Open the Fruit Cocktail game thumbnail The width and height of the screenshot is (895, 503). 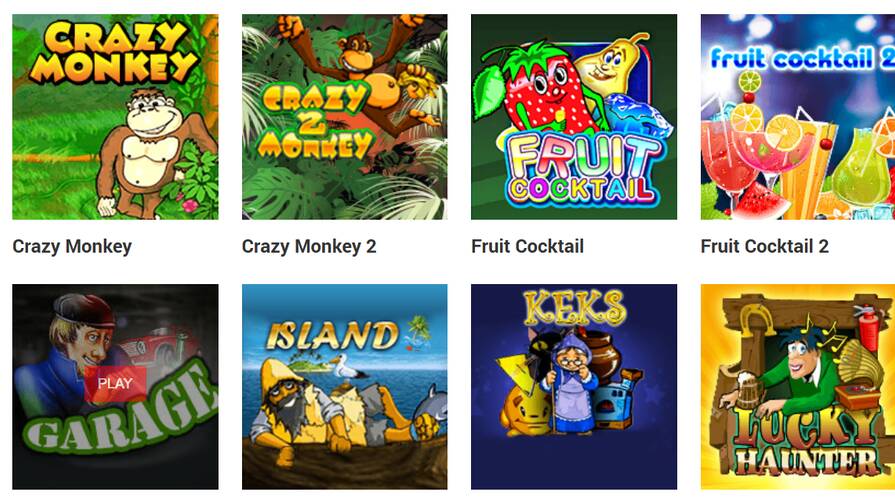click(574, 117)
